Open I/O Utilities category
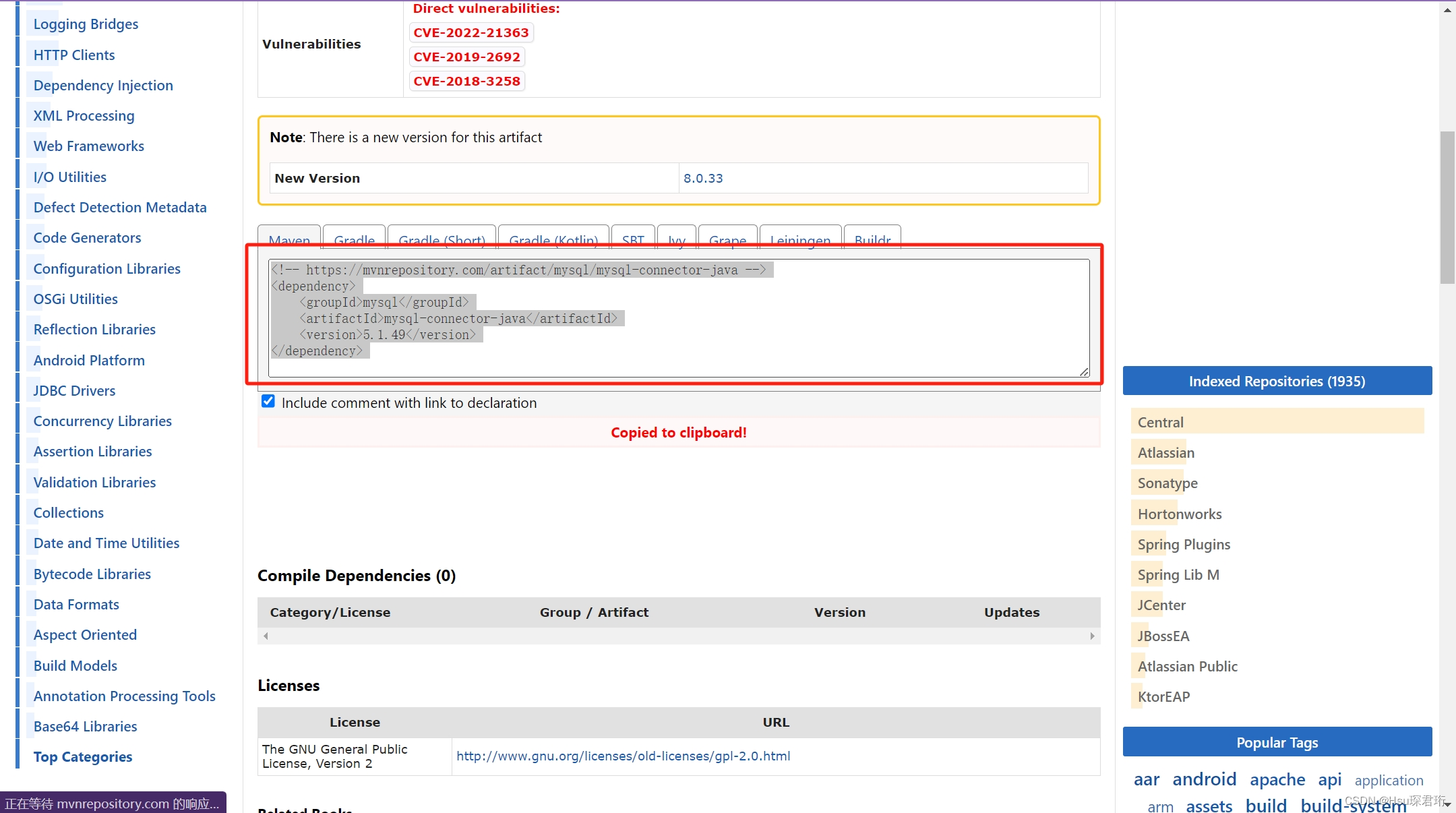This screenshot has width=1456, height=813. [69, 177]
